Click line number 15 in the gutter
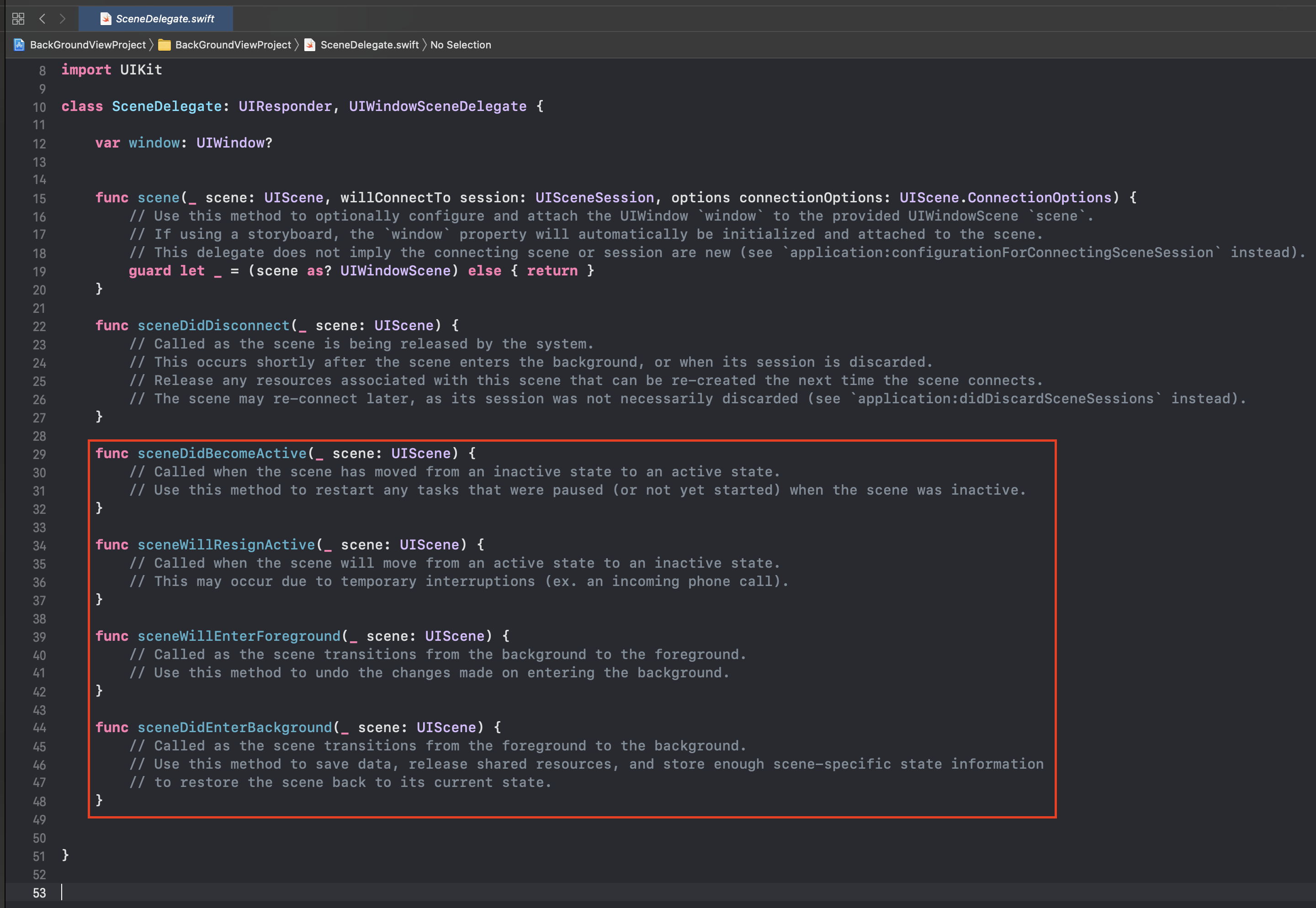Screen dimensions: 1316x908 click(x=39, y=199)
